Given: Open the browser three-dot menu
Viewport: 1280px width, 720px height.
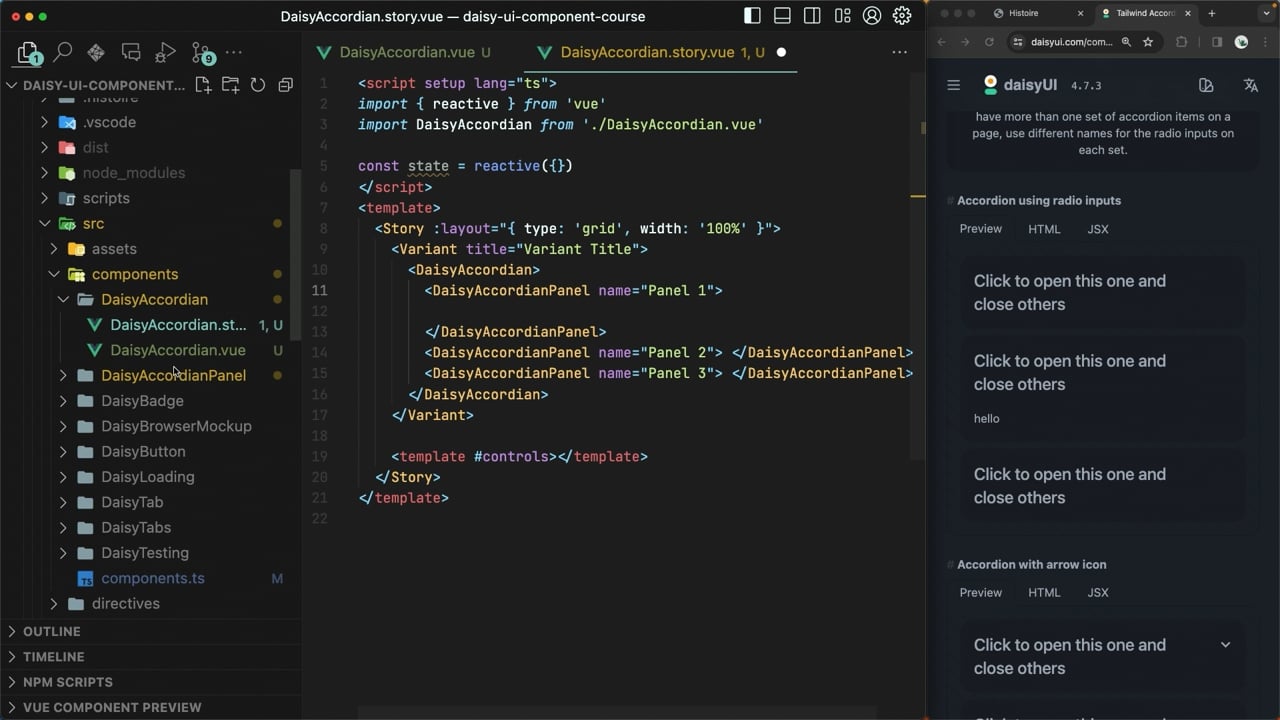Looking at the screenshot, I should [1266, 42].
